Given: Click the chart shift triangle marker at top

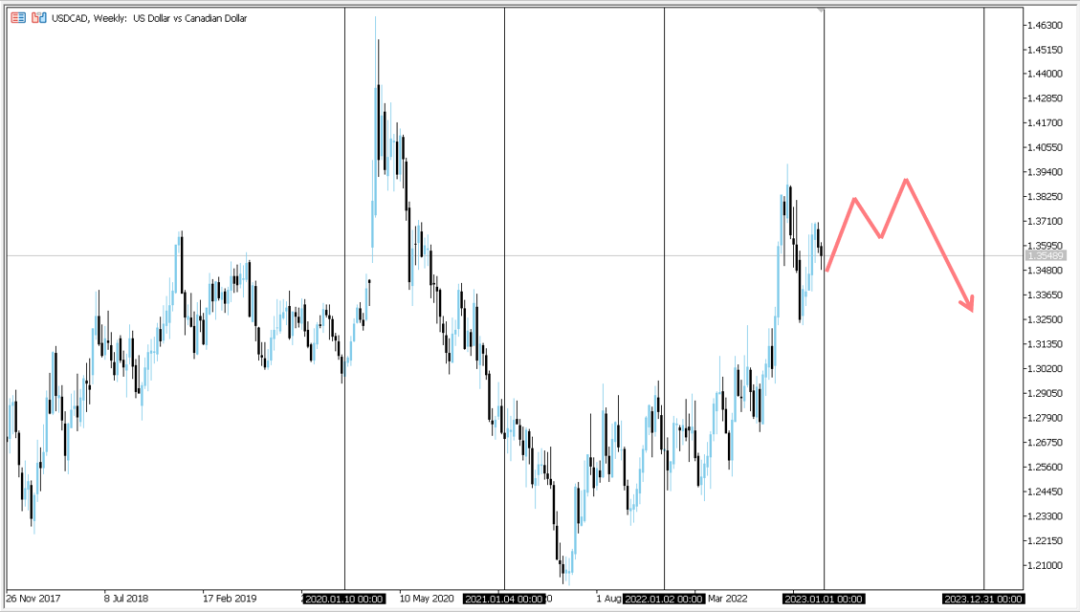Looking at the screenshot, I should click(x=820, y=10).
